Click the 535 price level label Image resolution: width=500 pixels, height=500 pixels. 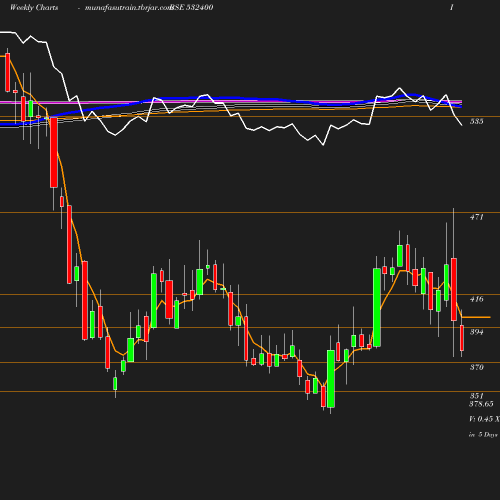coord(477,121)
